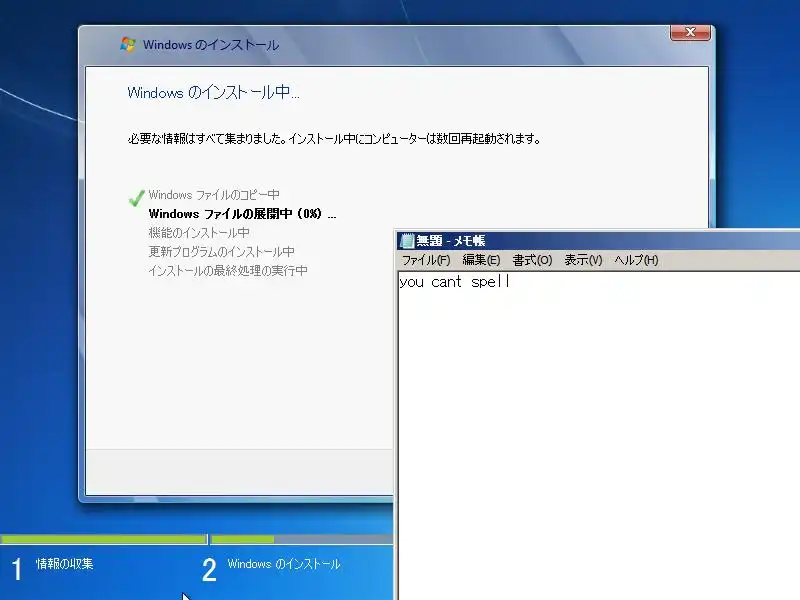Viewport: 800px width, 600px height.
Task: Click the Notepad icon in メモ帳 title bar
Action: click(x=407, y=240)
